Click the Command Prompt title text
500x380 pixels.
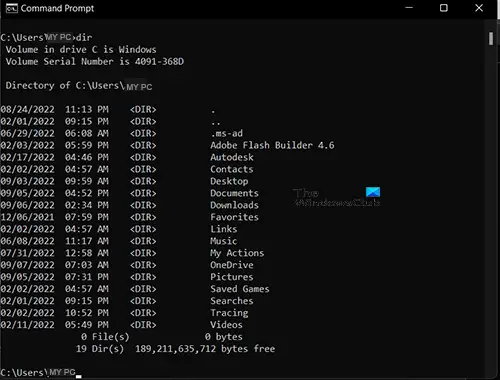(x=57, y=8)
